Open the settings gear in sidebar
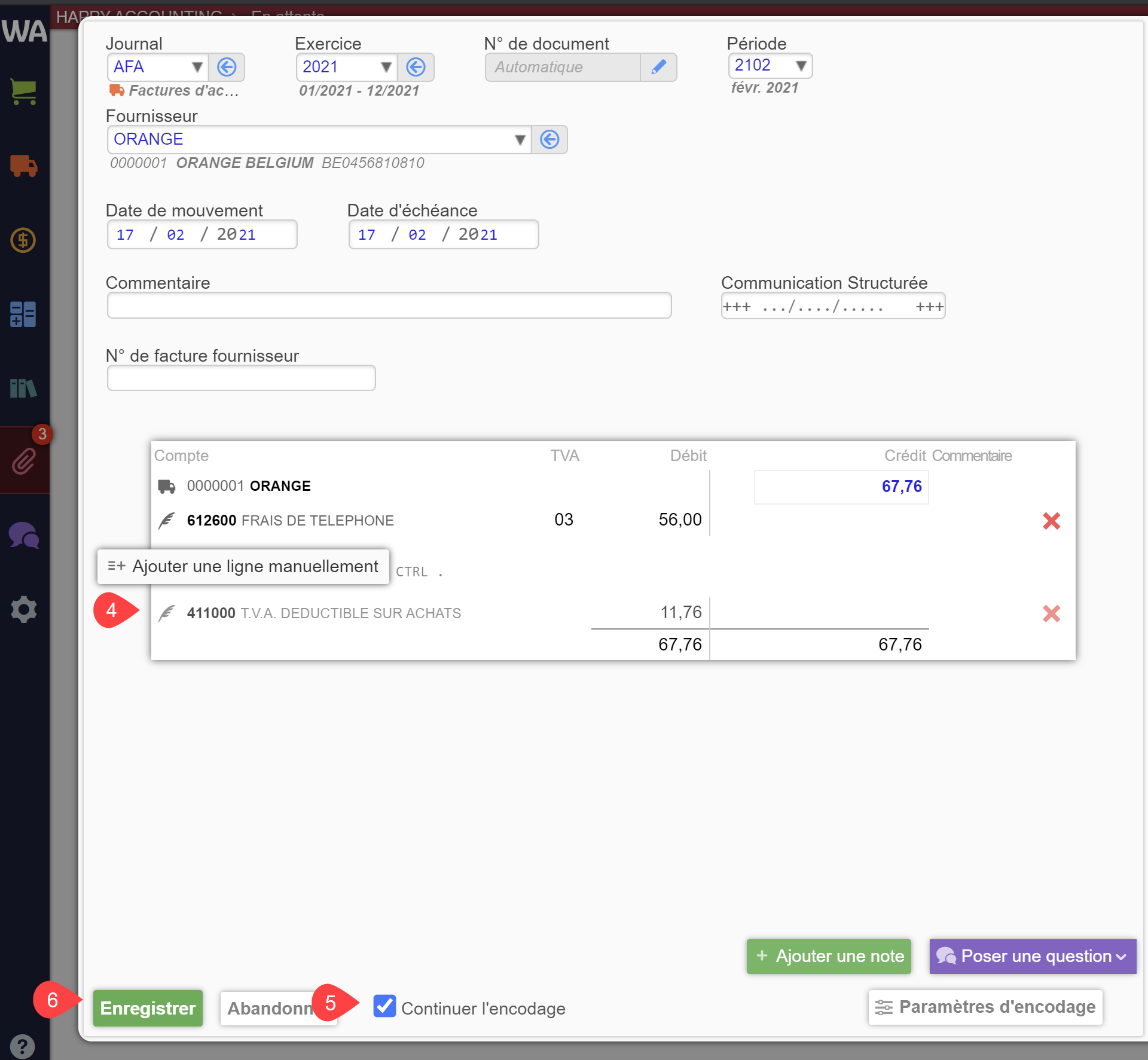Screen dimensions: 1148x1060 tap(24, 609)
